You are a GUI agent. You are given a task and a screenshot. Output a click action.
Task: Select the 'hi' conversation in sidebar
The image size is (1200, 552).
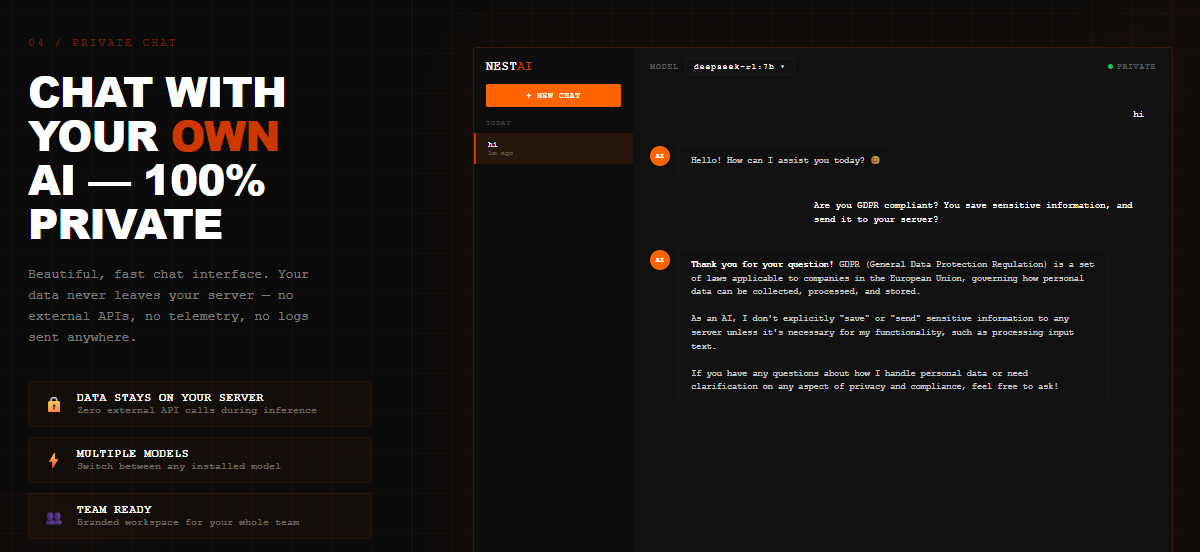coord(553,148)
